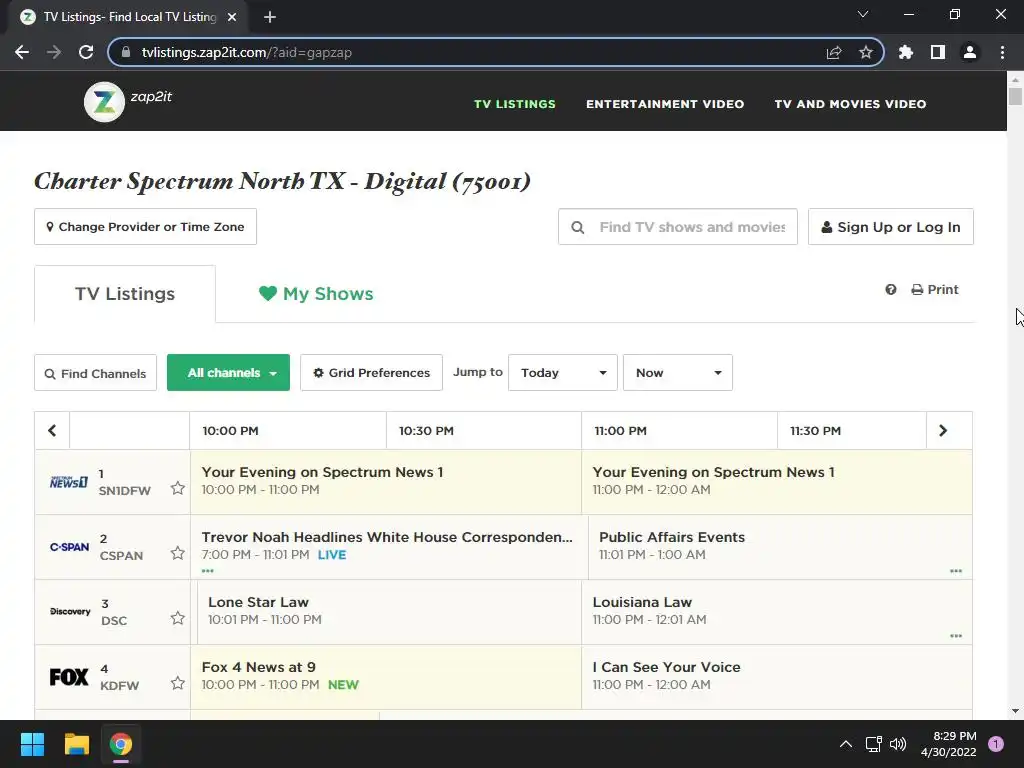
Task: Expand more options on Louisiana Law row
Action: click(x=956, y=635)
